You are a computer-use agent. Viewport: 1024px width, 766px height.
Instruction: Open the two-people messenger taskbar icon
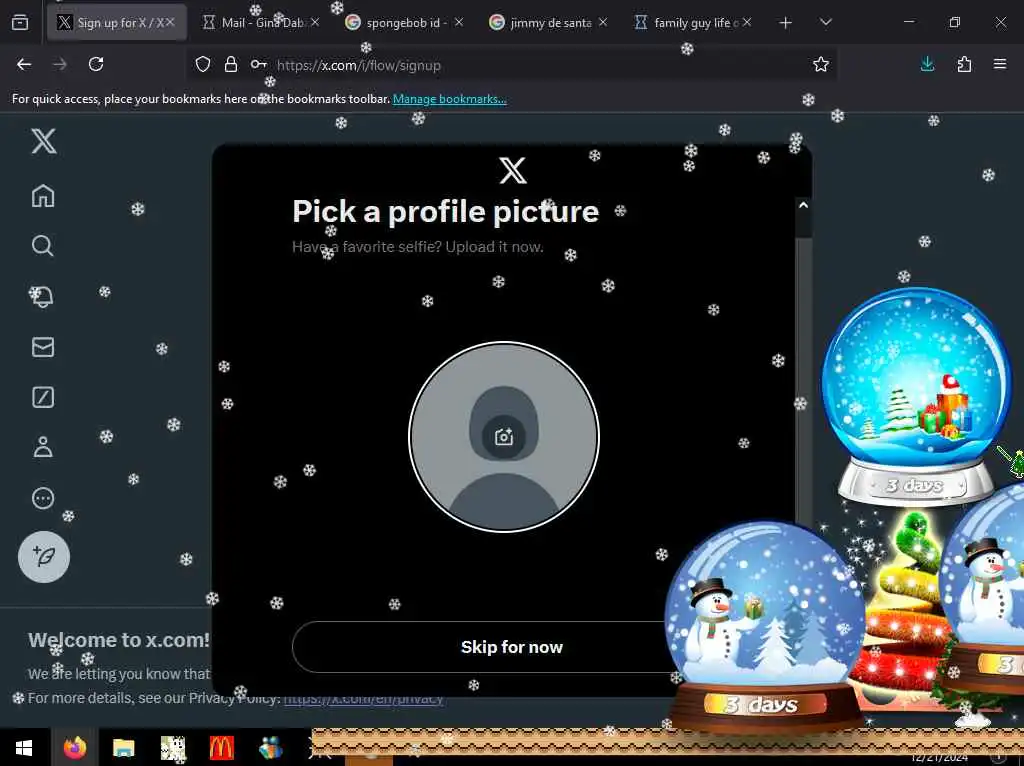click(270, 748)
